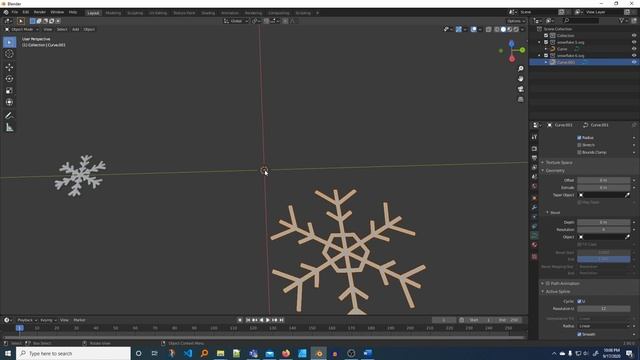Jump to the timeline start frame button
This screenshot has width=640, height=360.
pos(248,320)
